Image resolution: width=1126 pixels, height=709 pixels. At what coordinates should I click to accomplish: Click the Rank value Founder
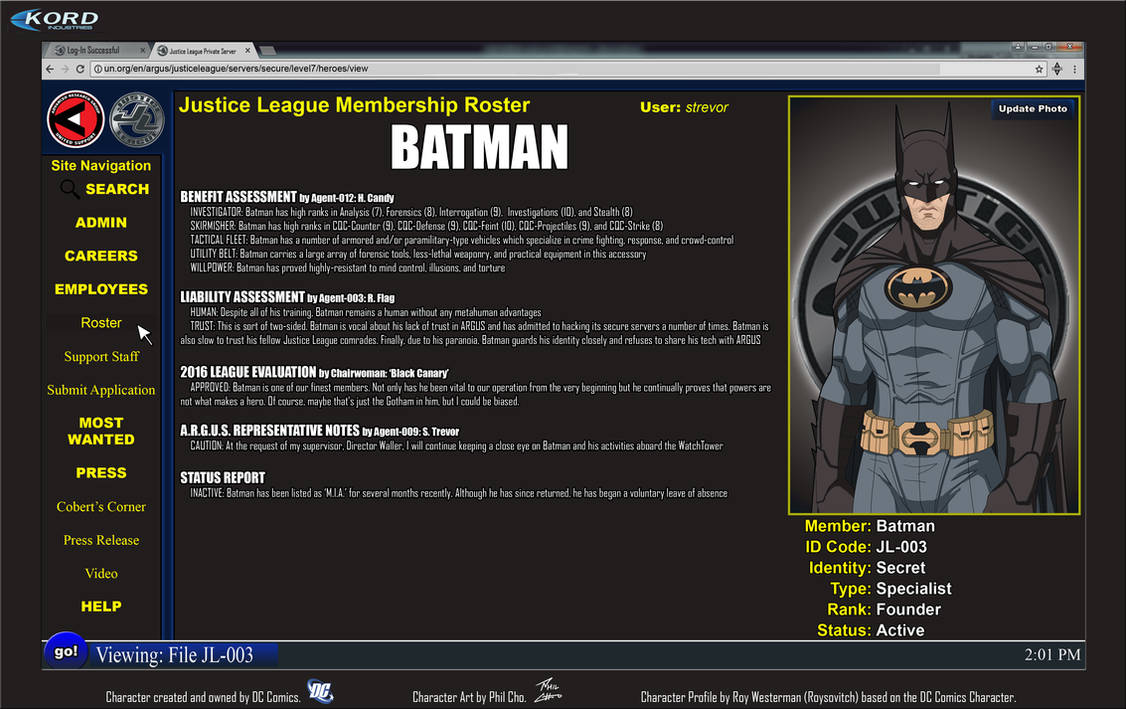coord(908,609)
